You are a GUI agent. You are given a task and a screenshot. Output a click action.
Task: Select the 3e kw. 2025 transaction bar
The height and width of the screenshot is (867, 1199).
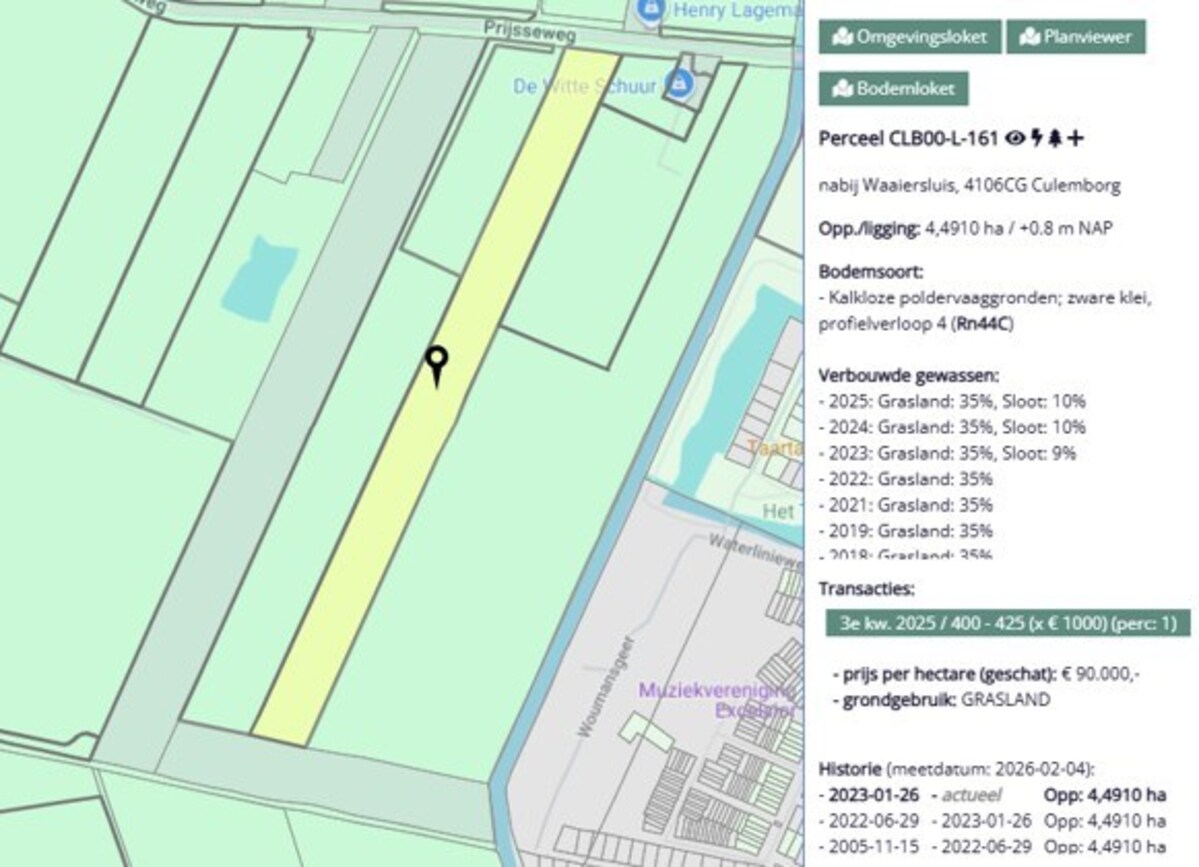(x=1008, y=623)
